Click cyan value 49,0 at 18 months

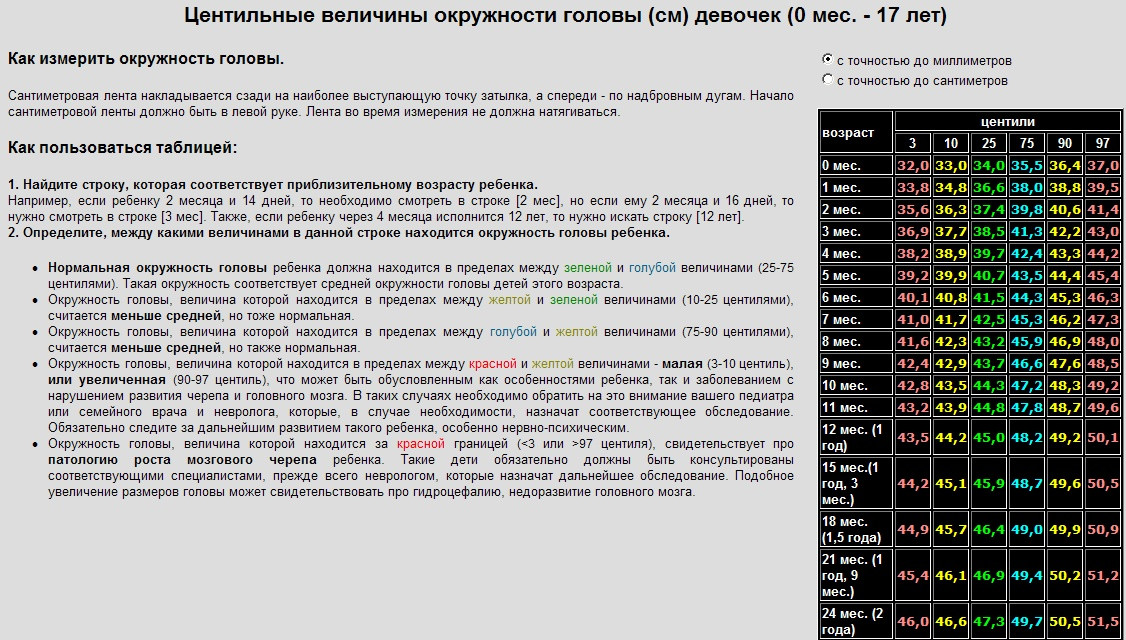click(1027, 529)
